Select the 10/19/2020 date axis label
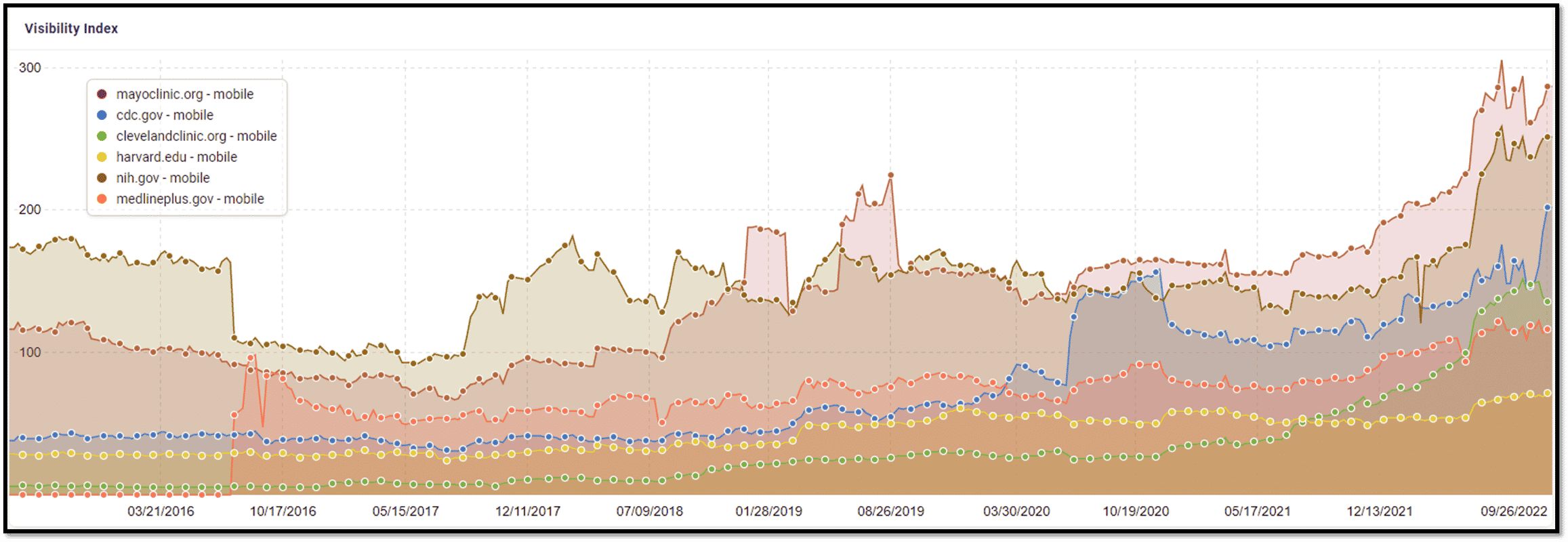The width and height of the screenshot is (1568, 542). click(1136, 512)
